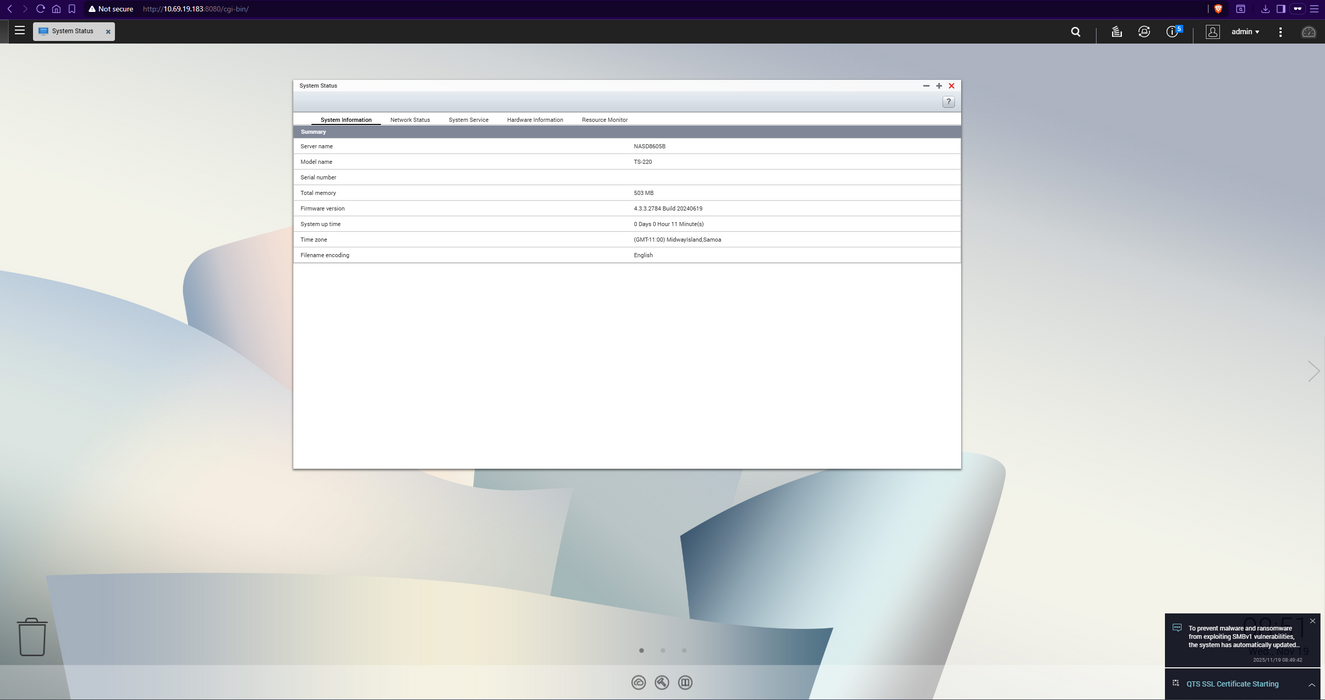Go to next desktop page arrow
Screen dimensions: 1325x700
[x=1313, y=372]
